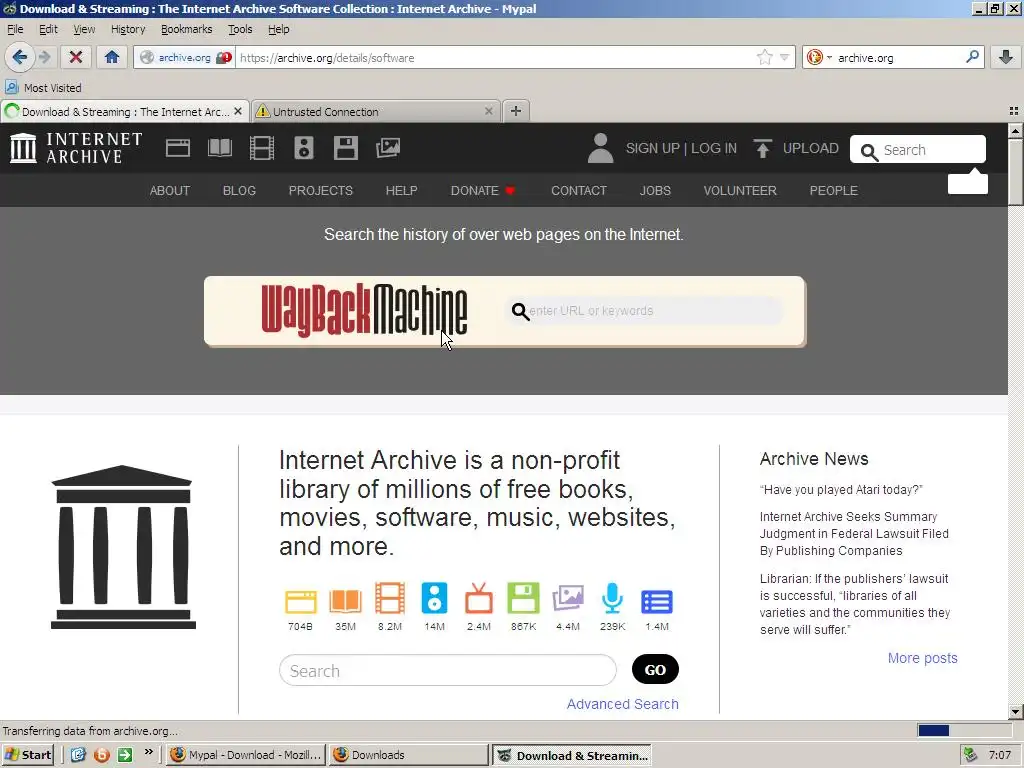The image size is (1024, 768).
Task: Open the PEOPLE link
Action: point(833,191)
